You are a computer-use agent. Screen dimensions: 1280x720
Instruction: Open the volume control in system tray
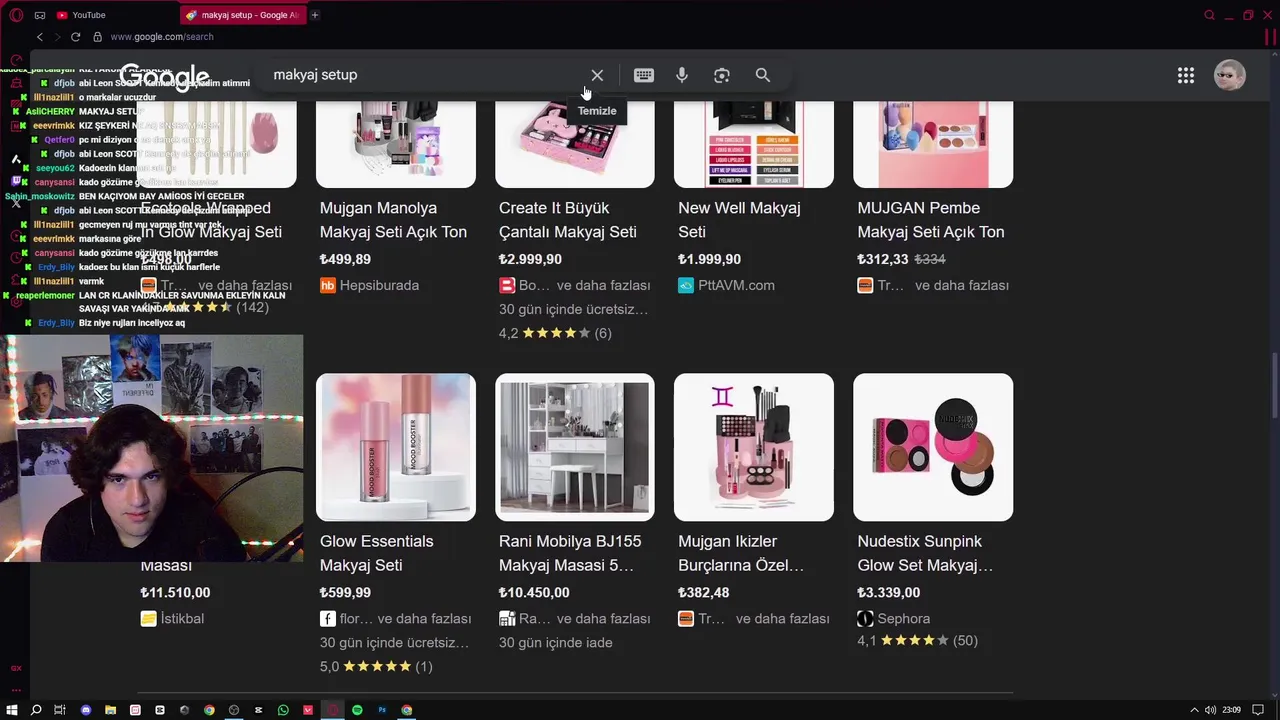coord(1211,710)
